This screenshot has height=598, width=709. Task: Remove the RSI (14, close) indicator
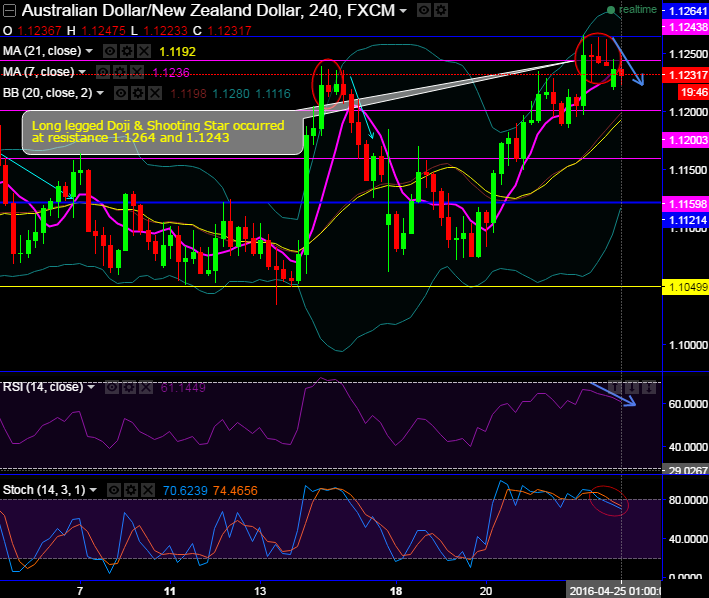pyautogui.click(x=146, y=387)
